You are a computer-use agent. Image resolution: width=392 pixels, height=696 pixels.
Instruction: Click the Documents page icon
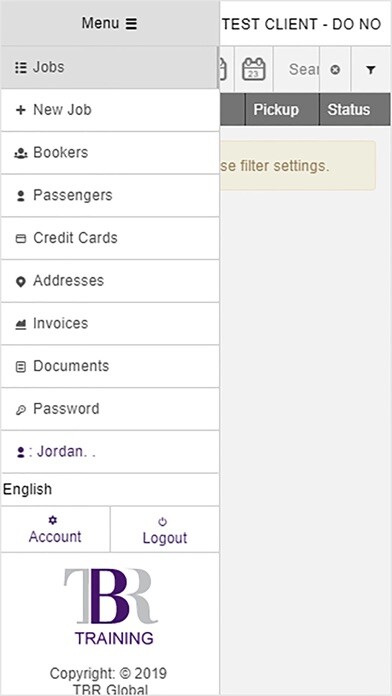tap(20, 367)
